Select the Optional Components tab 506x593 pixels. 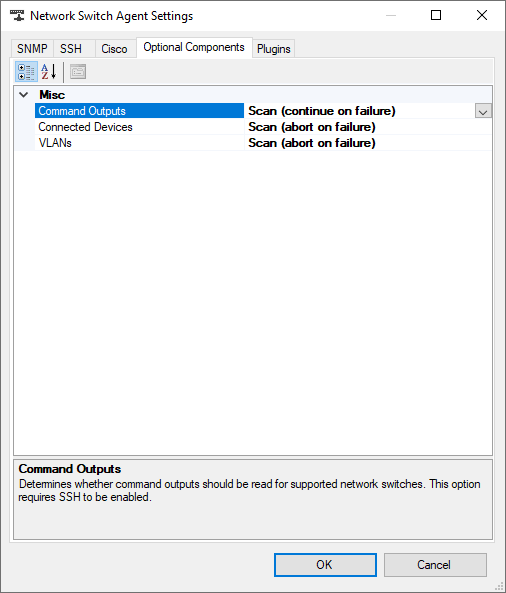(x=194, y=48)
